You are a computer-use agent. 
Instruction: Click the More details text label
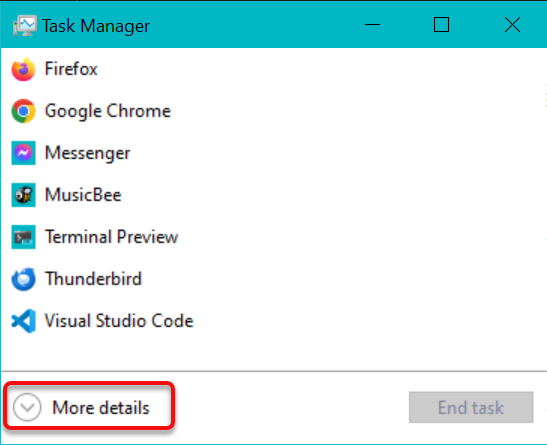click(x=101, y=407)
